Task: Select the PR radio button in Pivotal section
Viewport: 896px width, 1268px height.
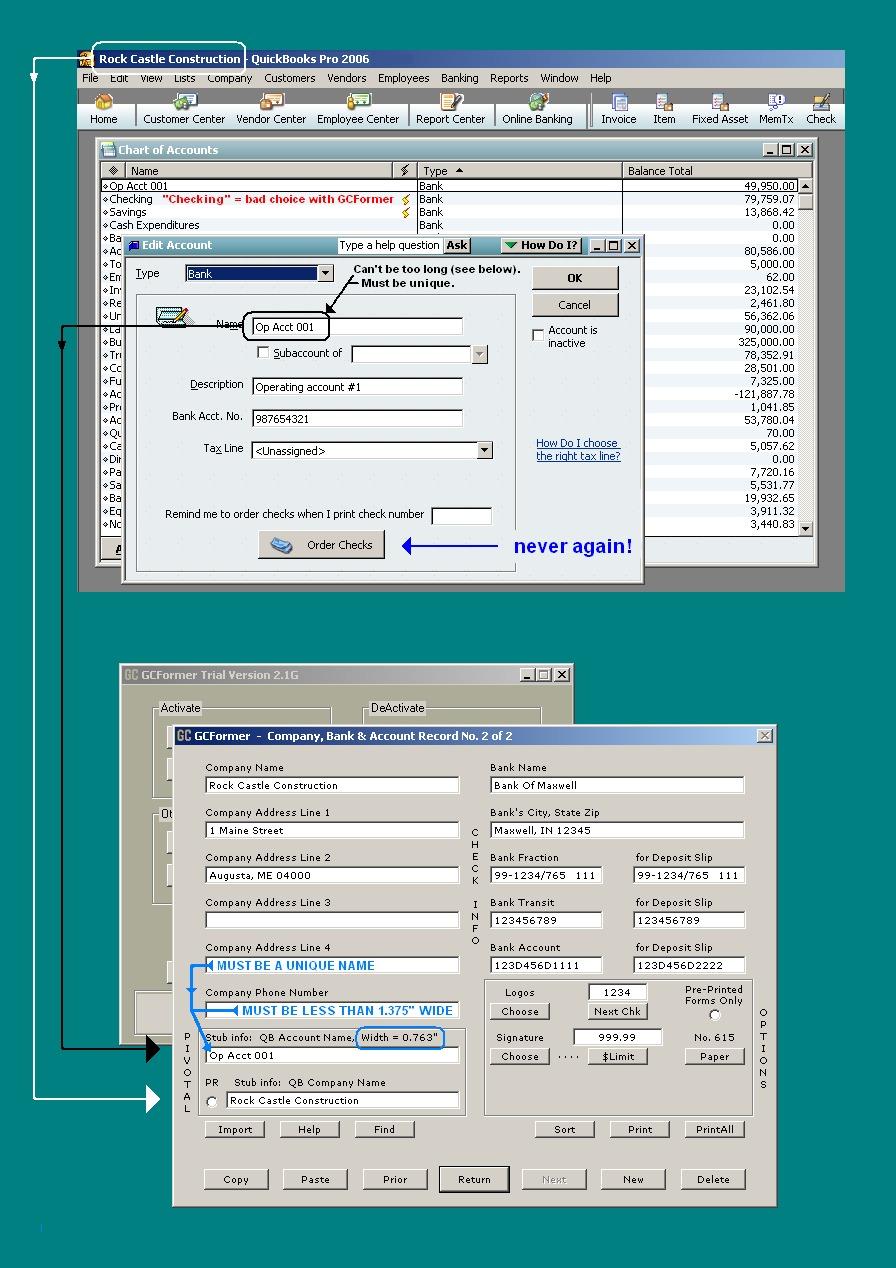Action: coord(212,1102)
